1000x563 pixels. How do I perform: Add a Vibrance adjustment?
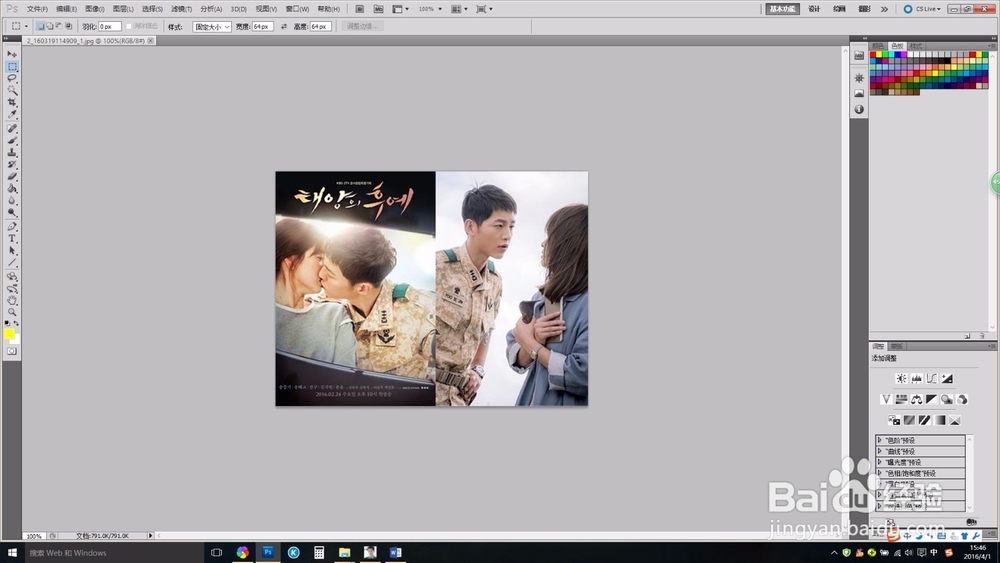(x=886, y=399)
